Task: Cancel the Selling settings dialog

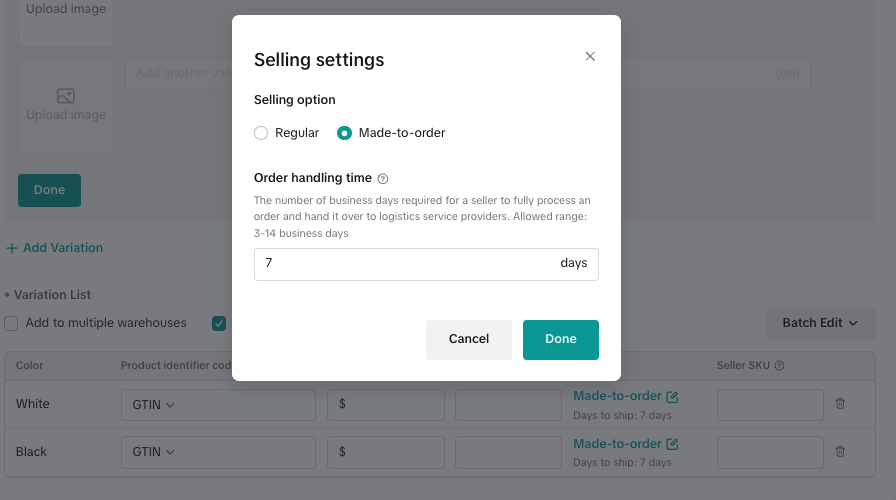Action: 468,339
